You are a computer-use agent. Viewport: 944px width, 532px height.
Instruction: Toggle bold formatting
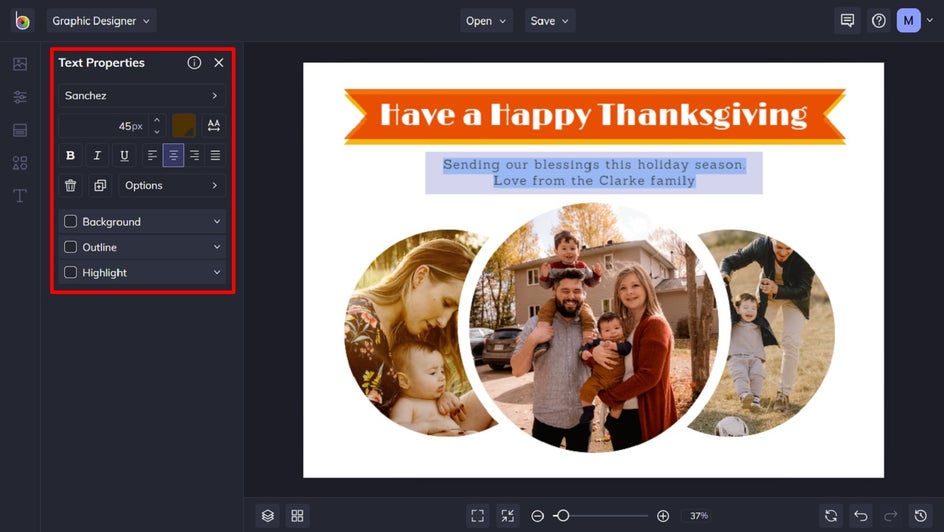[x=70, y=155]
